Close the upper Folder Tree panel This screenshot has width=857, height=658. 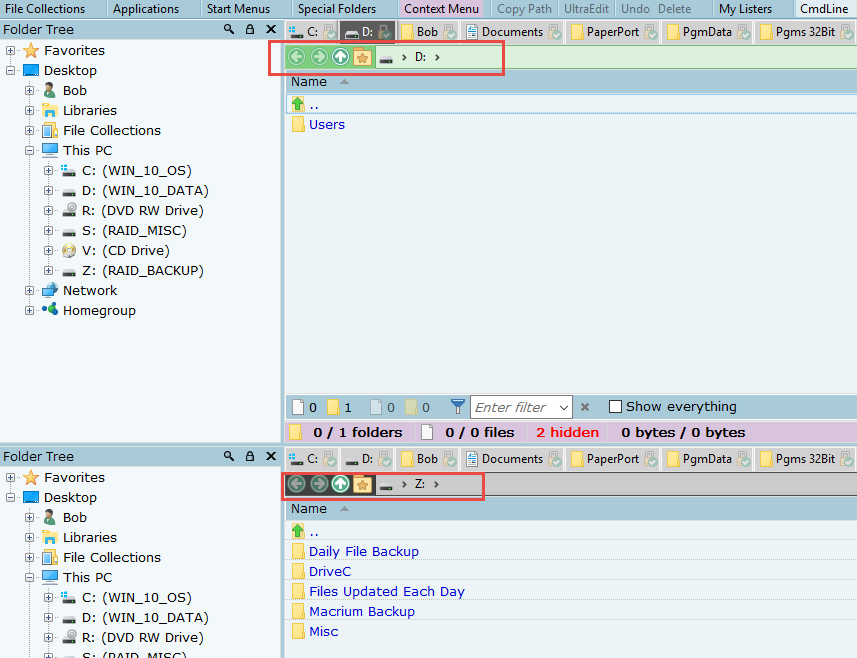[271, 30]
